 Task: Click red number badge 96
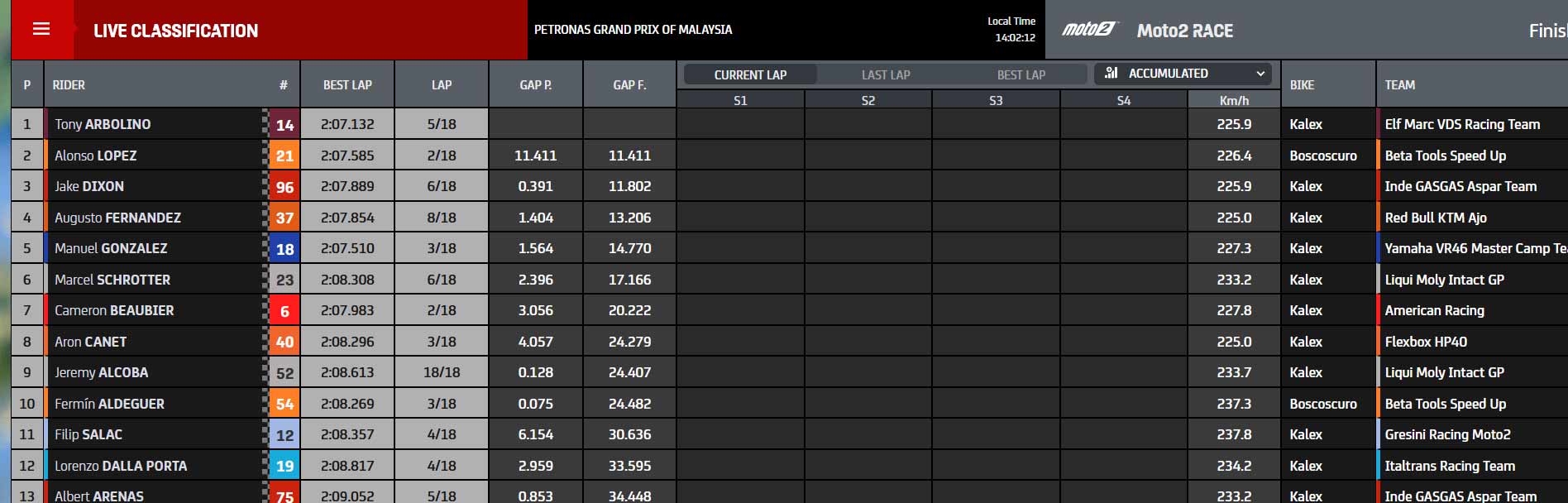point(284,187)
